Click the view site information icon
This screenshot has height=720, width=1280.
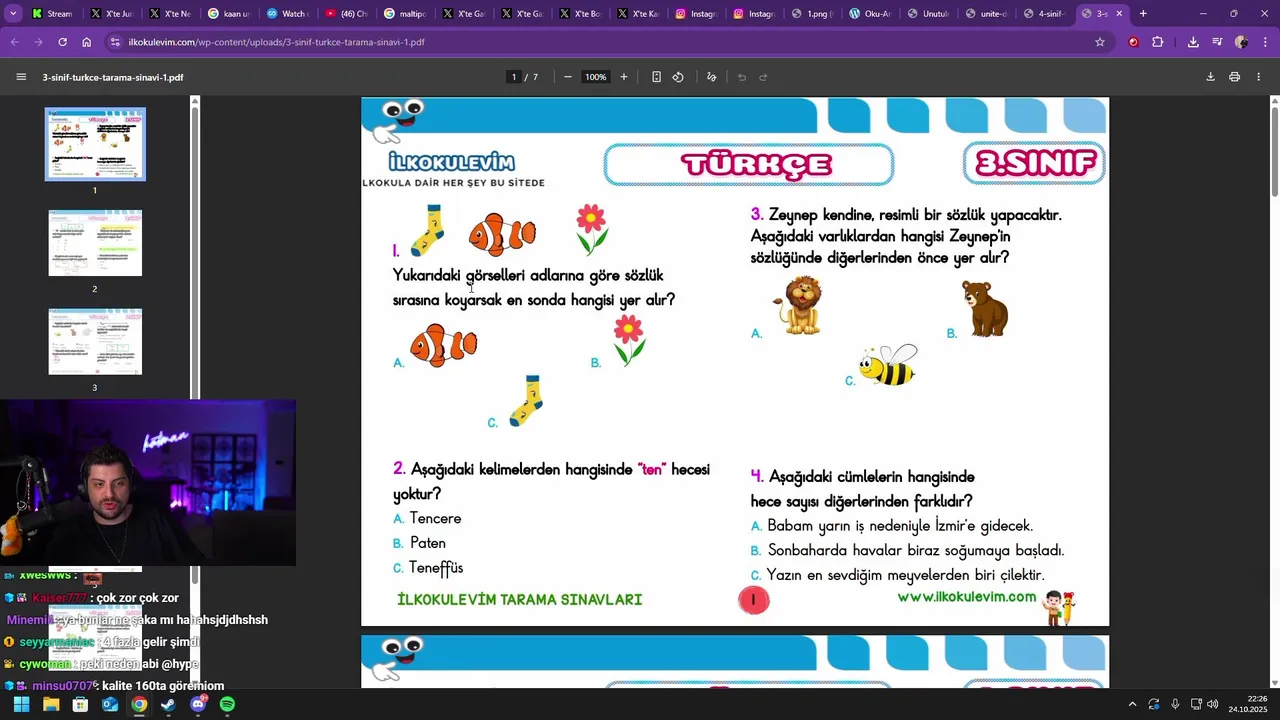pyautogui.click(x=116, y=42)
